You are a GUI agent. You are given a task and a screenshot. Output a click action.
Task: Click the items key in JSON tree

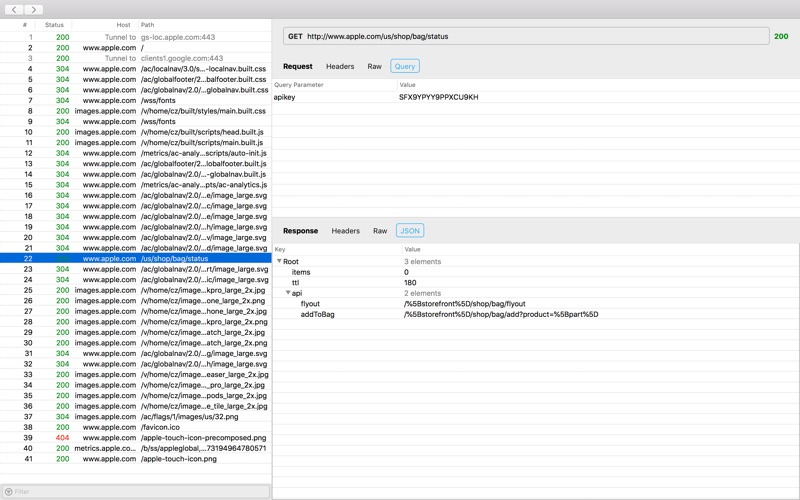tap(301, 272)
